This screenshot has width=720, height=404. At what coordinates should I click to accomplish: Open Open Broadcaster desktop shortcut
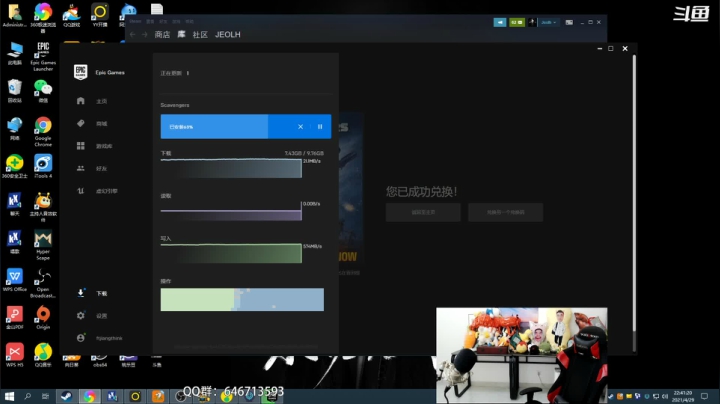pyautogui.click(x=43, y=283)
